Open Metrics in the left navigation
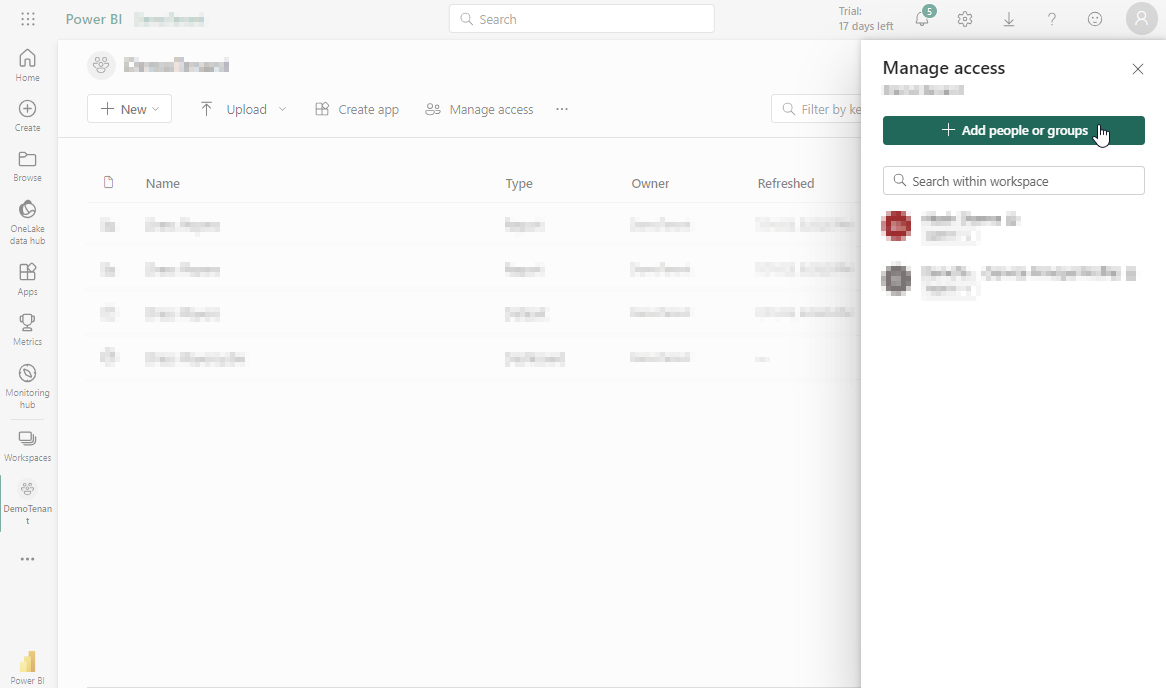 point(28,329)
